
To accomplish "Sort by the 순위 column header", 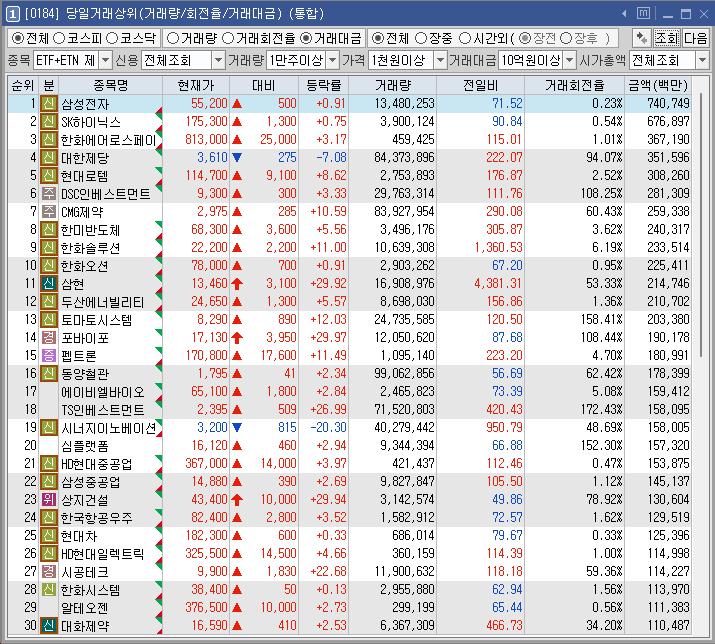I will point(23,85).
